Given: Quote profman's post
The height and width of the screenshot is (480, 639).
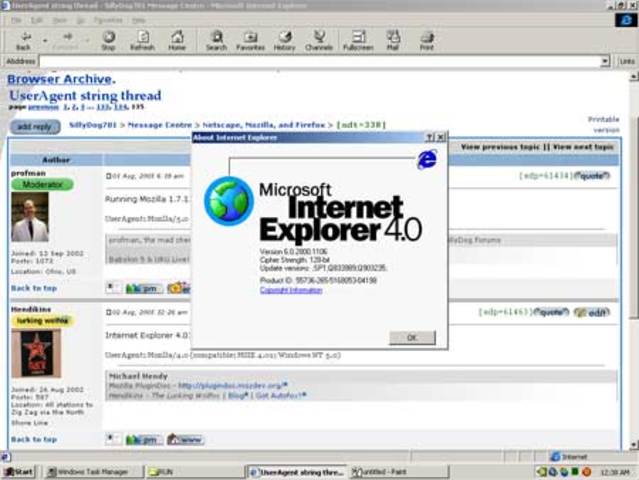Looking at the screenshot, I should coord(592,176).
